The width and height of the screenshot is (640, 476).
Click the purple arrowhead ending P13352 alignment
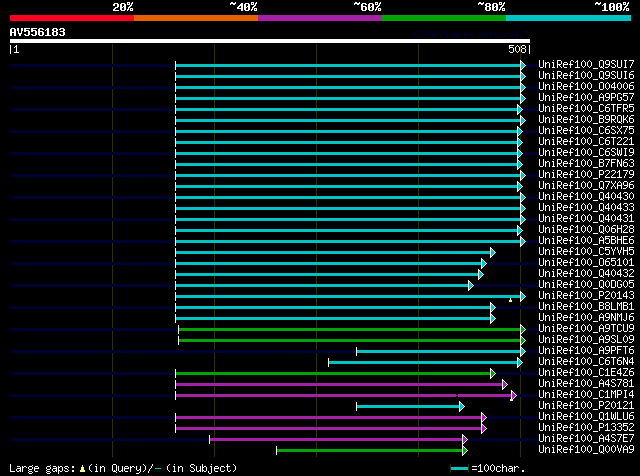[484, 429]
